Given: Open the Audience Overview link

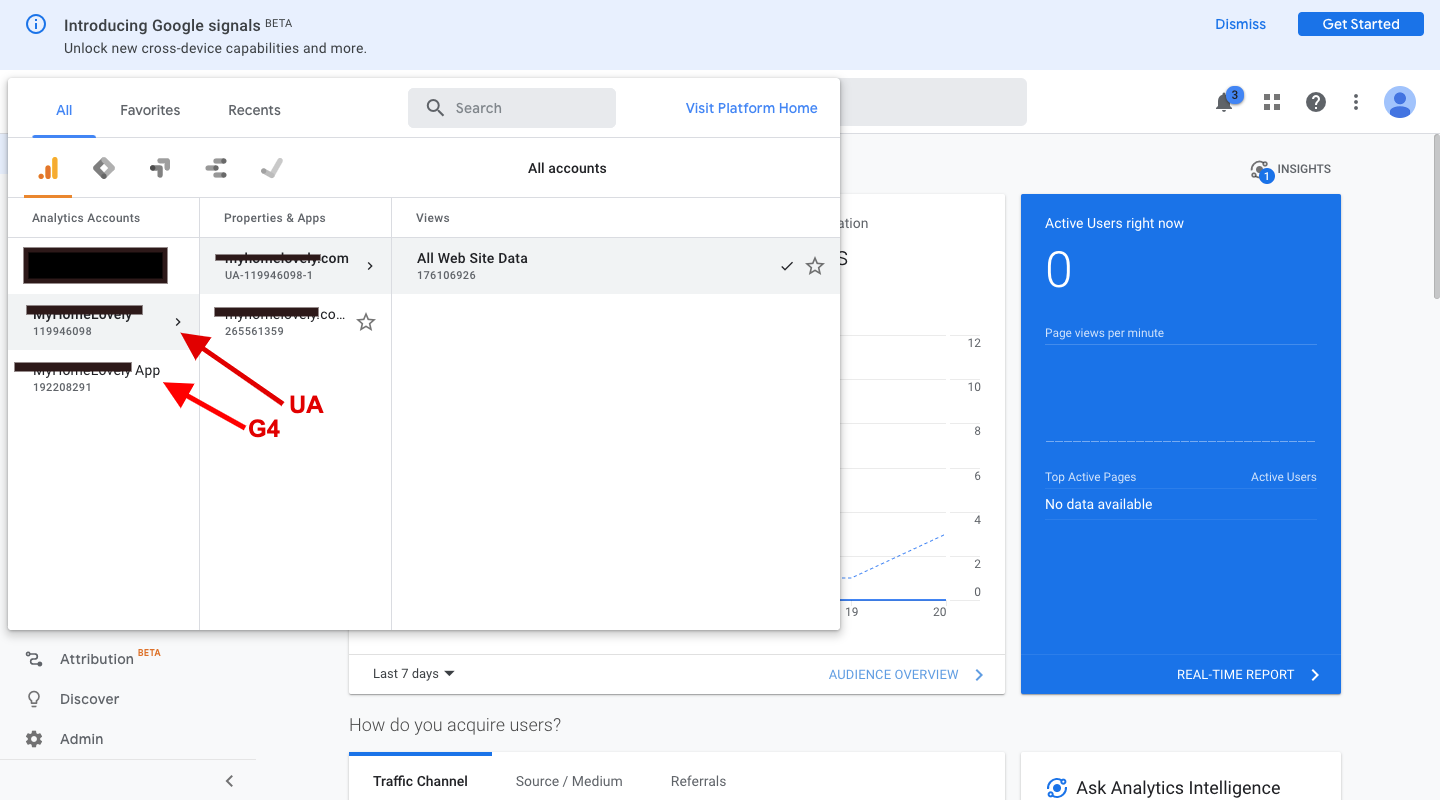Looking at the screenshot, I should (906, 674).
